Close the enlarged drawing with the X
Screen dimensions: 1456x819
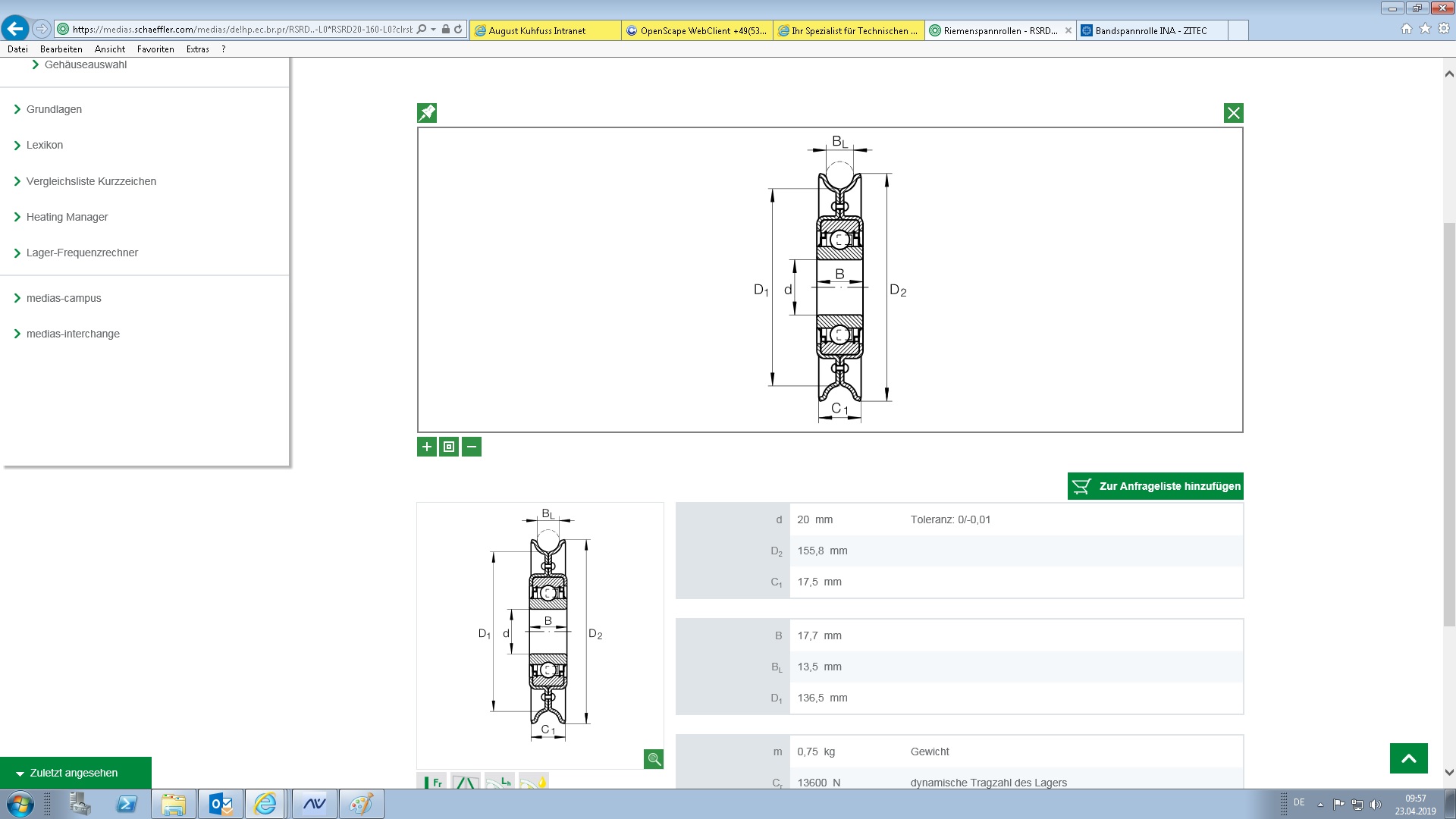(1233, 113)
